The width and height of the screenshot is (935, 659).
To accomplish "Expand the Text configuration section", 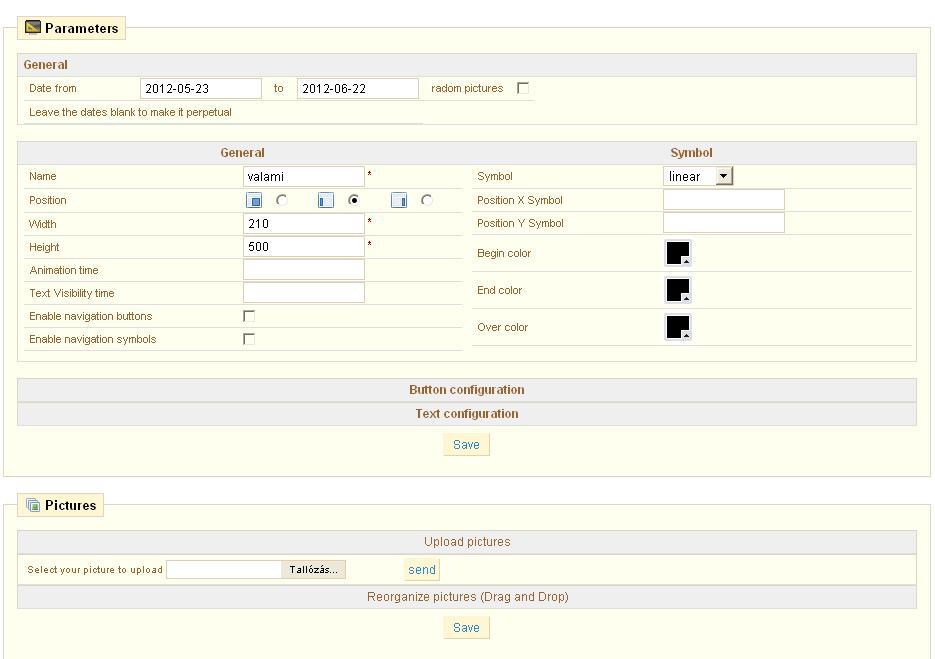I will pos(466,414).
